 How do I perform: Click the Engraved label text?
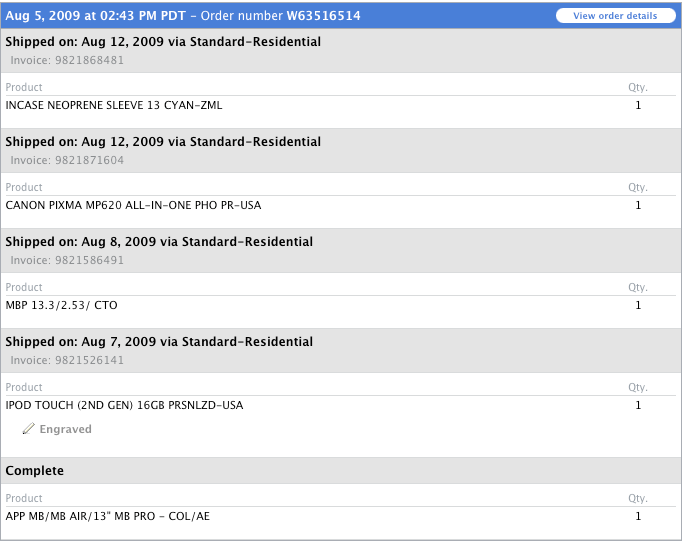(65, 429)
